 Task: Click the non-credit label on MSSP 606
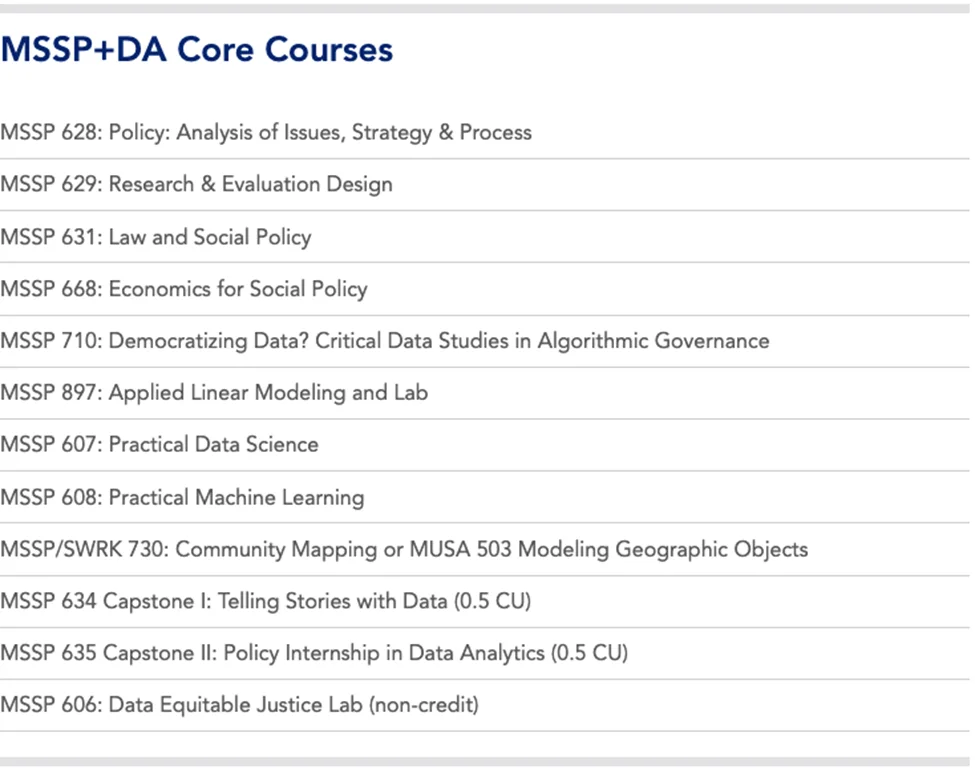(424, 705)
